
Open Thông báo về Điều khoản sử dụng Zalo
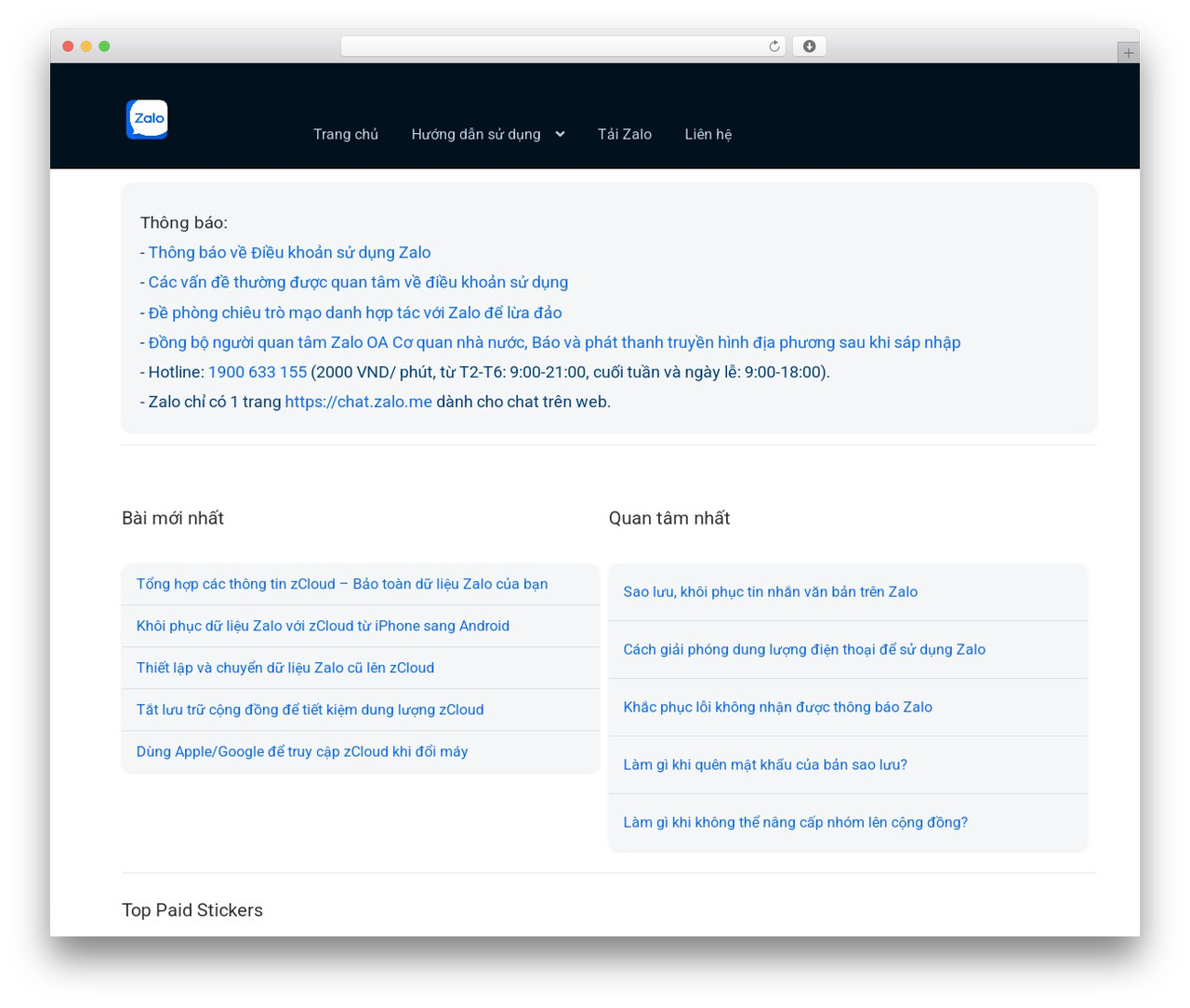coord(289,252)
